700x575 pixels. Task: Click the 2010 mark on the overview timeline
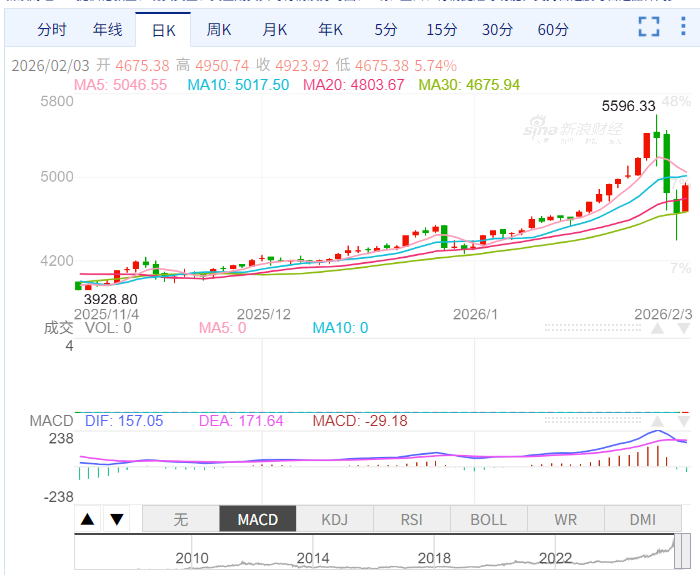192,558
